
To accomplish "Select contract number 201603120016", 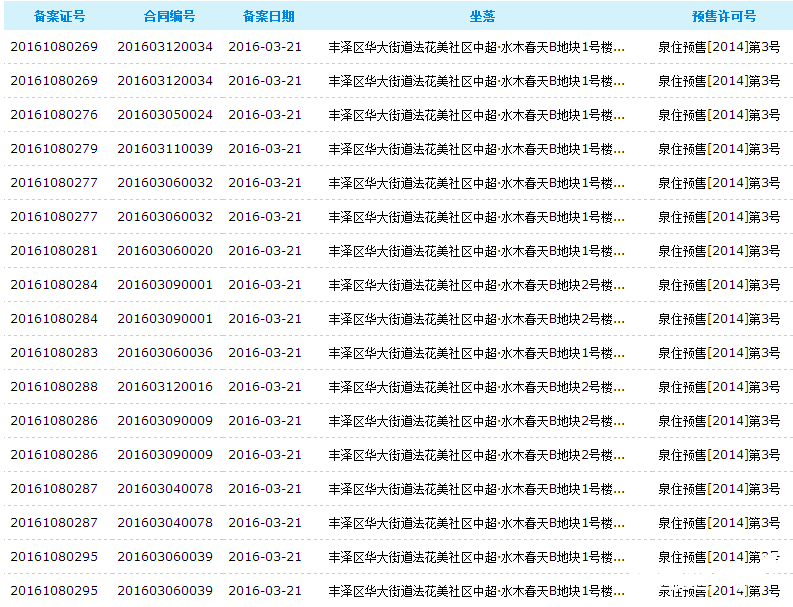I will tap(165, 387).
